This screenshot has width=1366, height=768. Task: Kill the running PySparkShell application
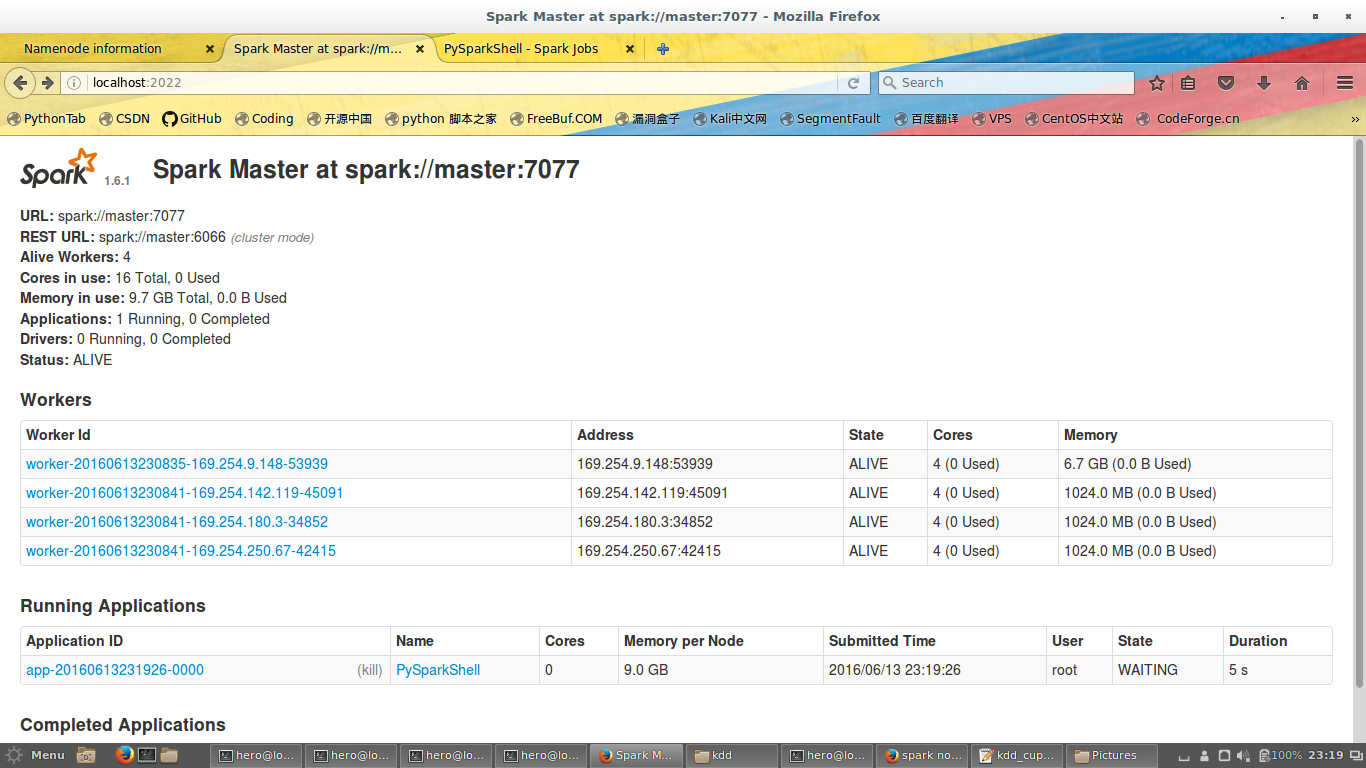click(x=370, y=670)
